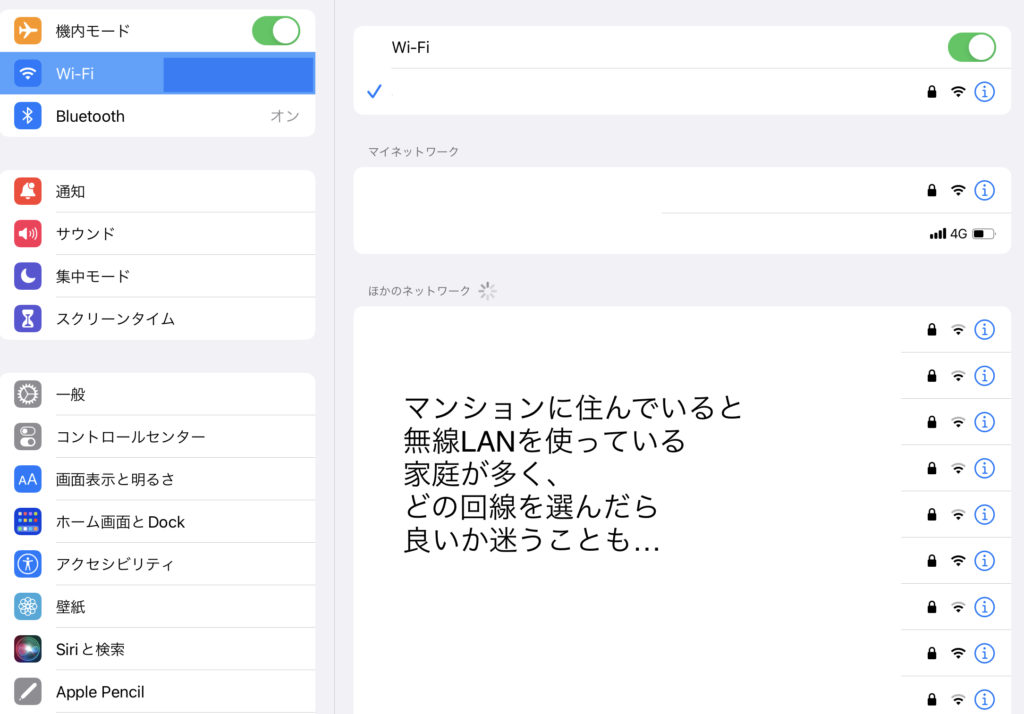Open スクリーンタイム hourglass icon
The height and width of the screenshot is (714, 1024).
pyautogui.click(x=28, y=319)
